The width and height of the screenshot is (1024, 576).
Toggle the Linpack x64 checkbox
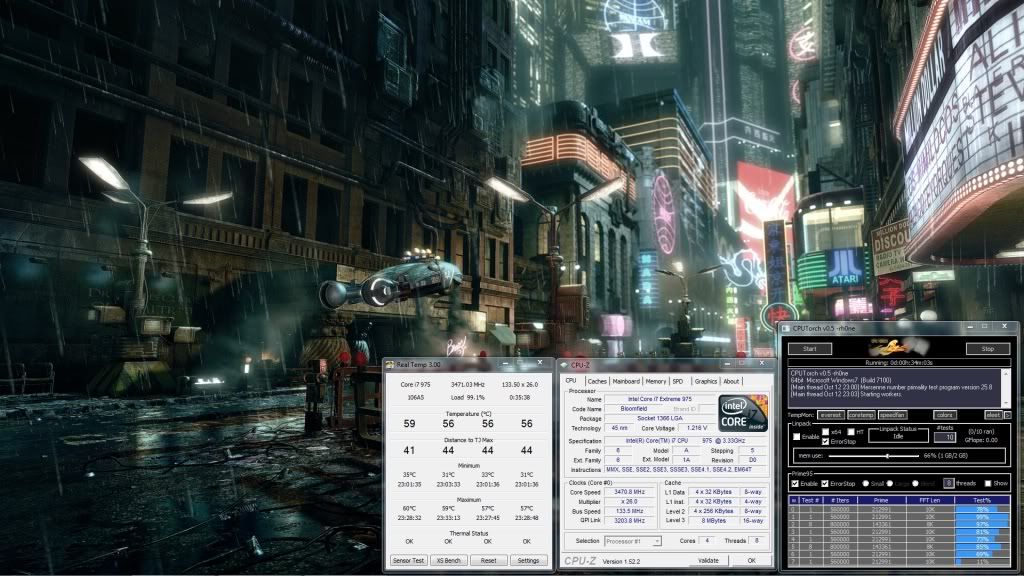click(825, 432)
